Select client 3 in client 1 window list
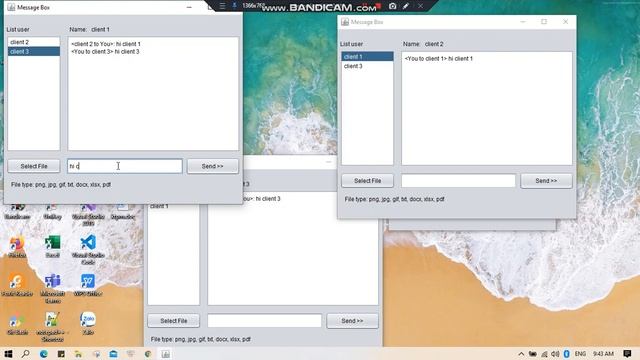Viewport: 640px width, 360px height. point(33,51)
